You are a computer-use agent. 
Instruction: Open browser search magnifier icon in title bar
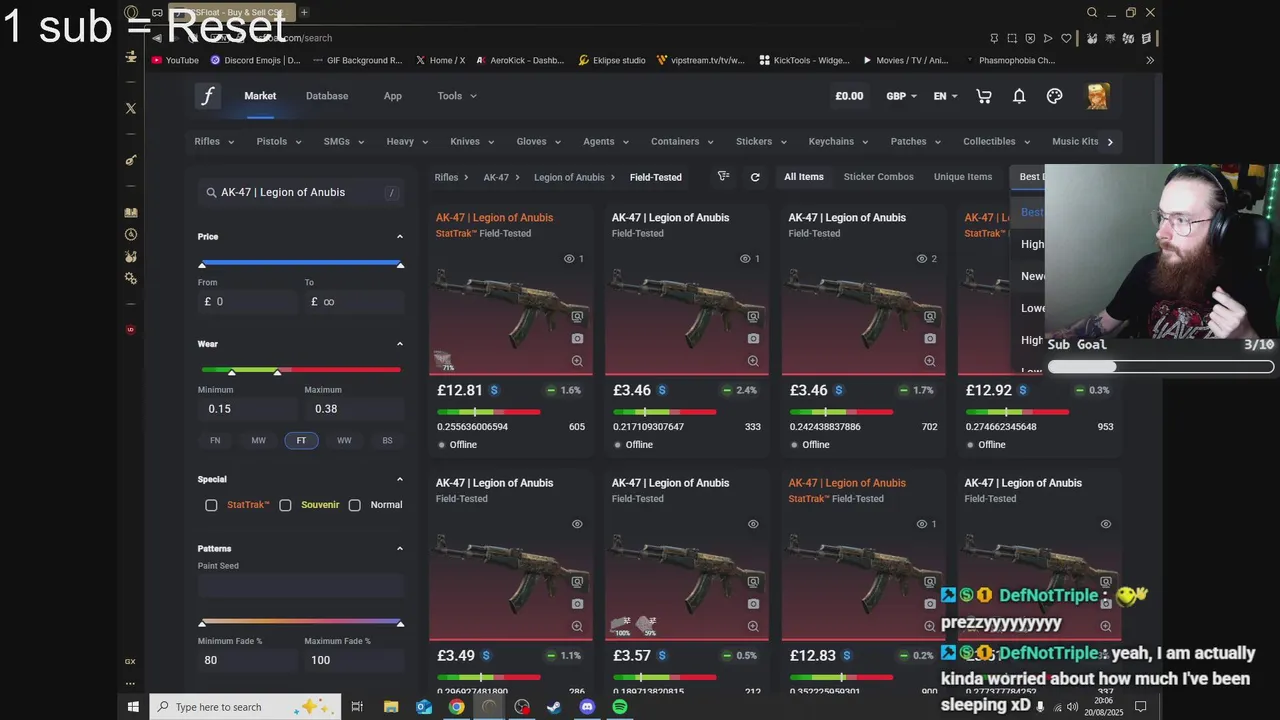pos(1092,13)
